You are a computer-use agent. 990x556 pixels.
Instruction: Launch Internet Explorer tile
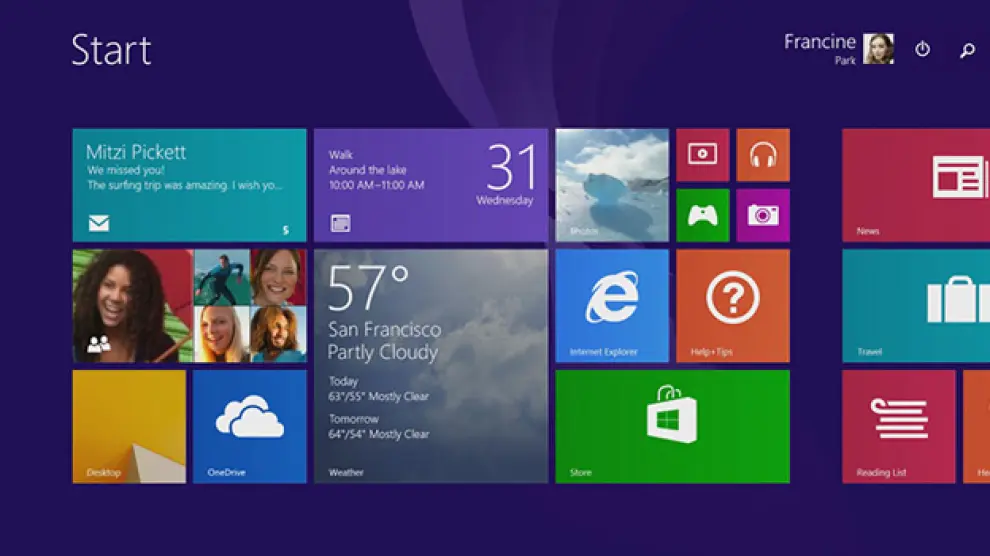coord(612,305)
